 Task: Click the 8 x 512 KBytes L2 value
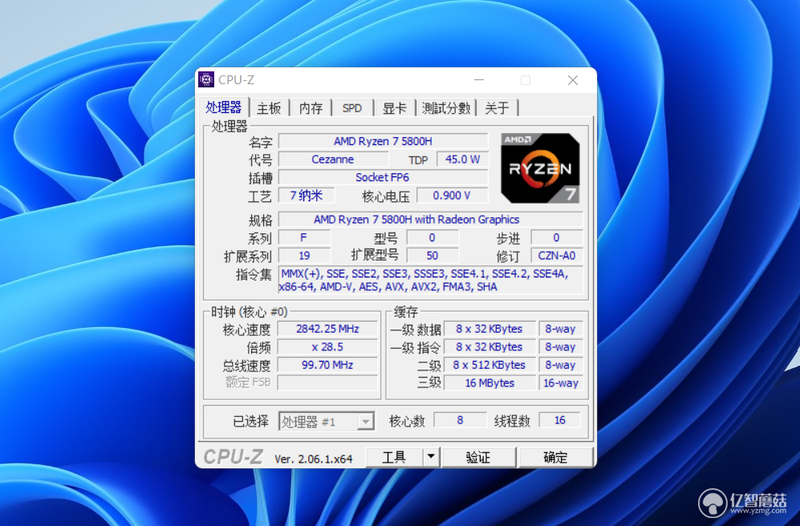coord(489,365)
